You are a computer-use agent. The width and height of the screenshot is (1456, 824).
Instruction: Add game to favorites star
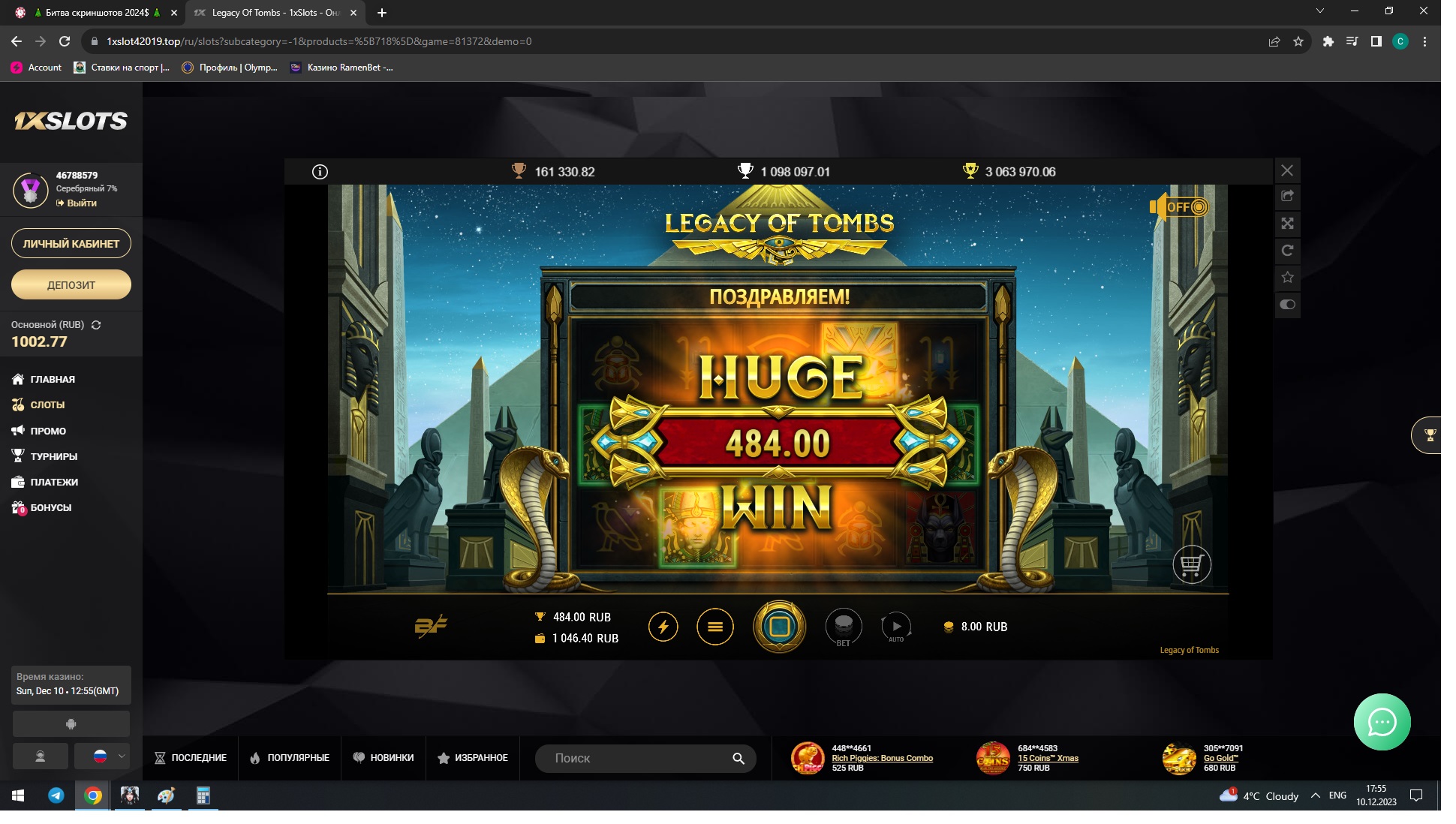pyautogui.click(x=1287, y=278)
